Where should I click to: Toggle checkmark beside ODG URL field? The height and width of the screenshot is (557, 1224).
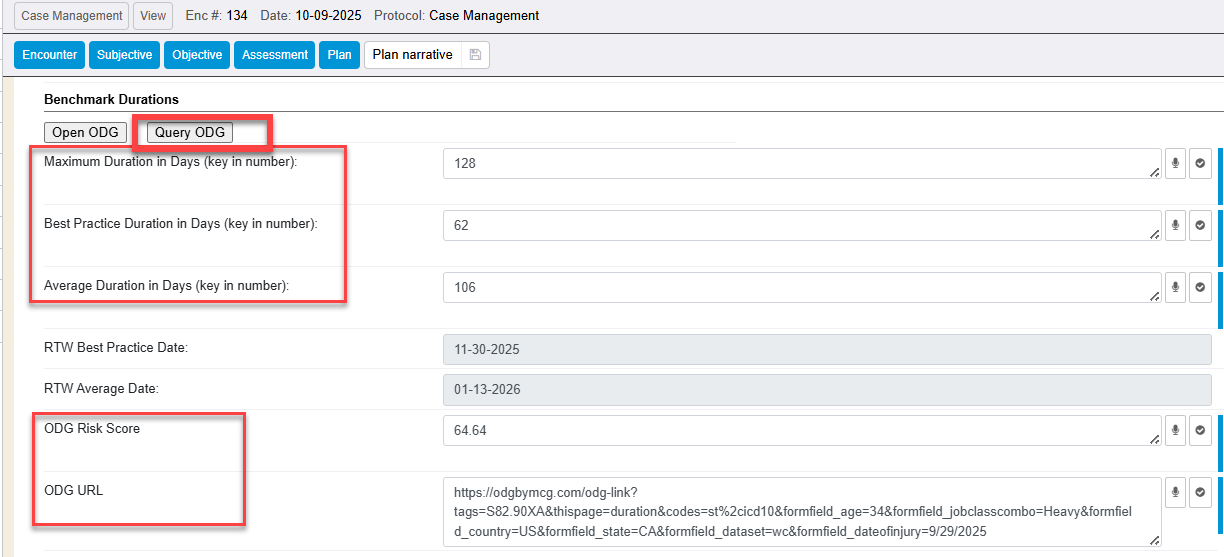pyautogui.click(x=1199, y=492)
